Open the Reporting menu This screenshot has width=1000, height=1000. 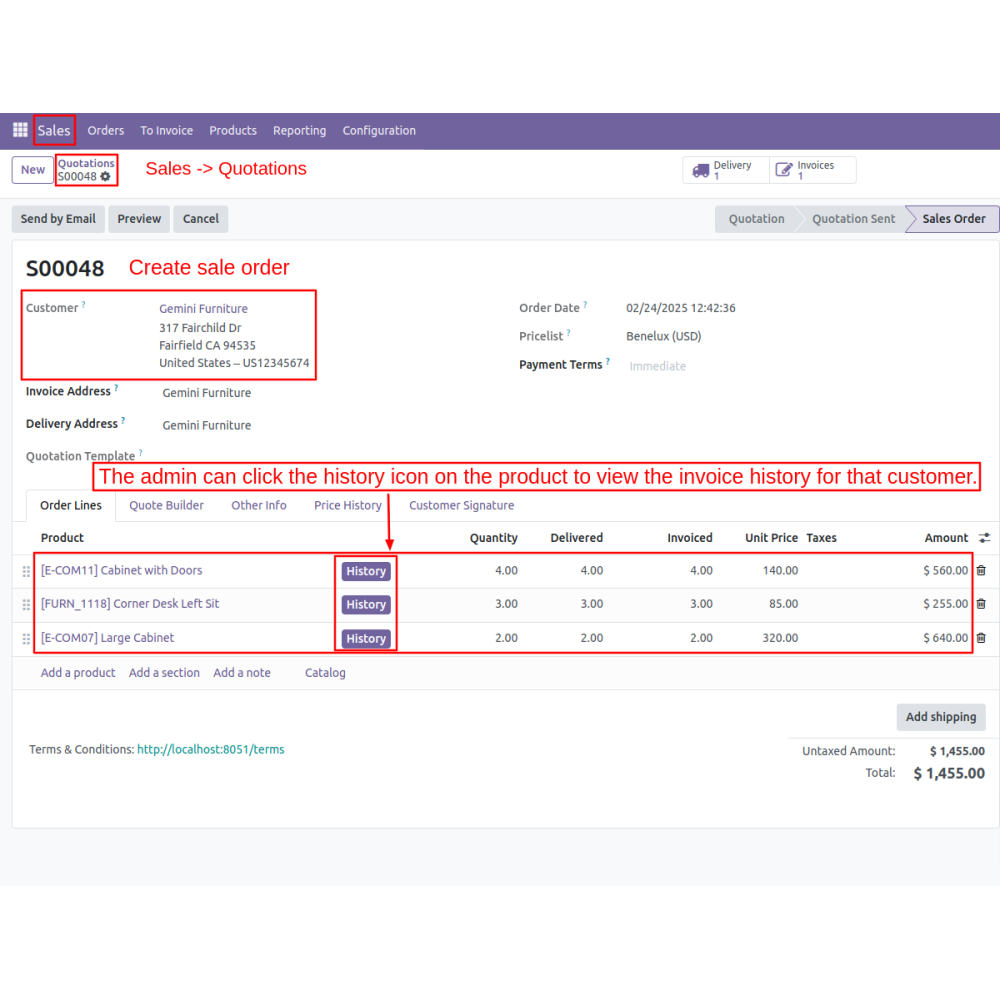(300, 130)
